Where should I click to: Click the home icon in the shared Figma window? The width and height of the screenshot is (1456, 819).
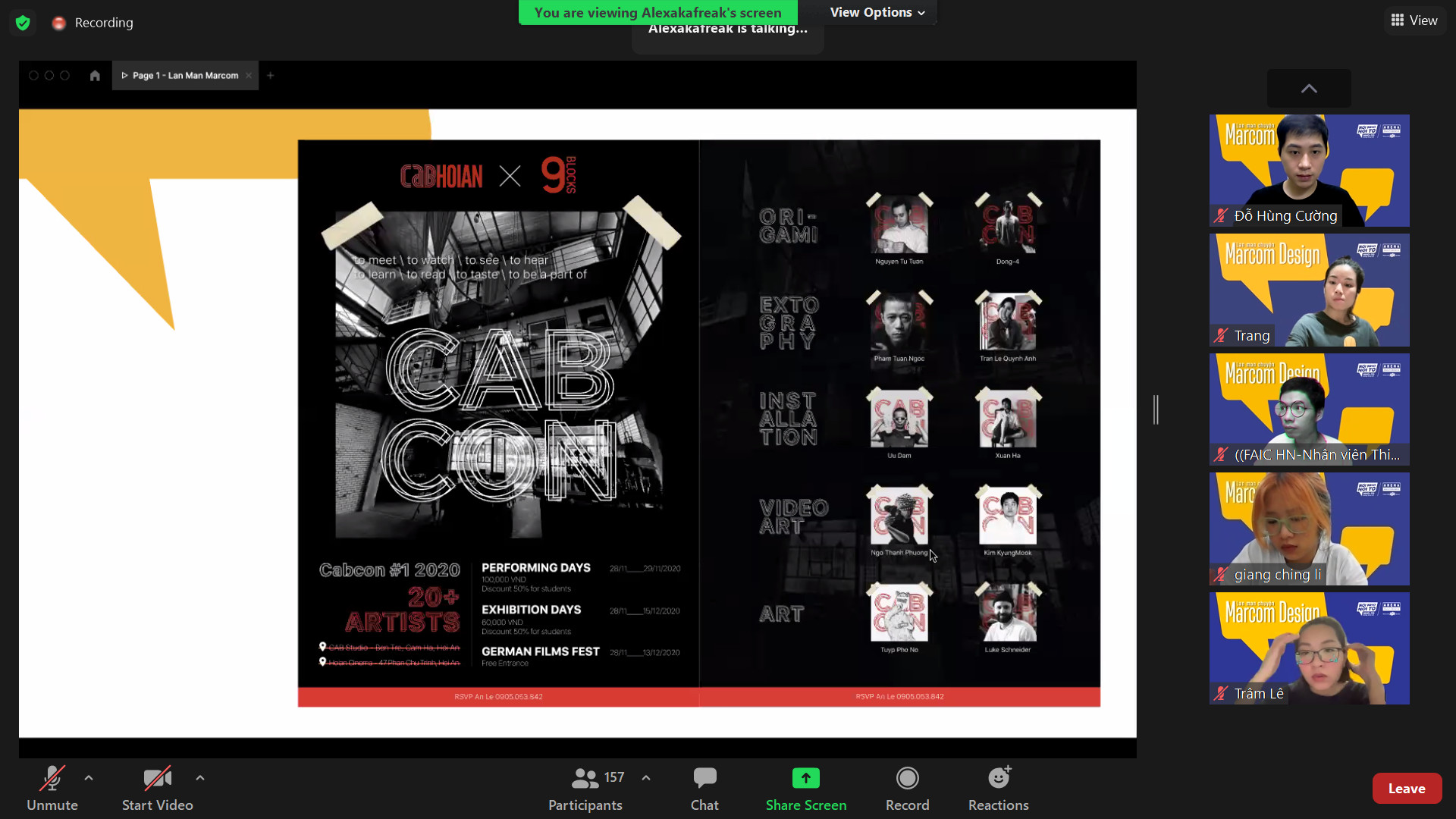click(x=95, y=76)
